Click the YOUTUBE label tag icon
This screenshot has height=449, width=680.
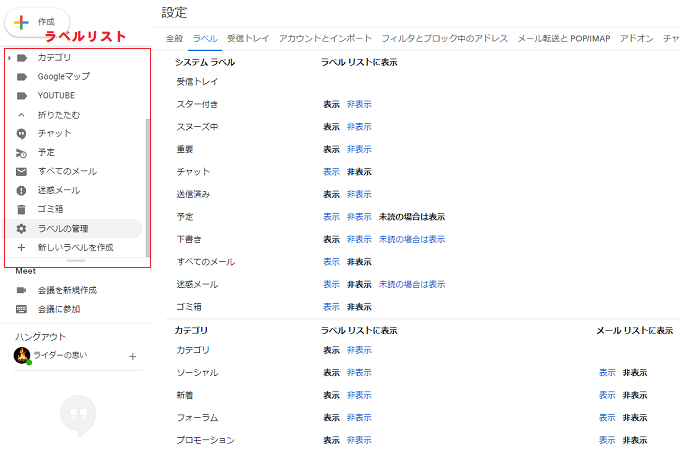click(x=22, y=96)
